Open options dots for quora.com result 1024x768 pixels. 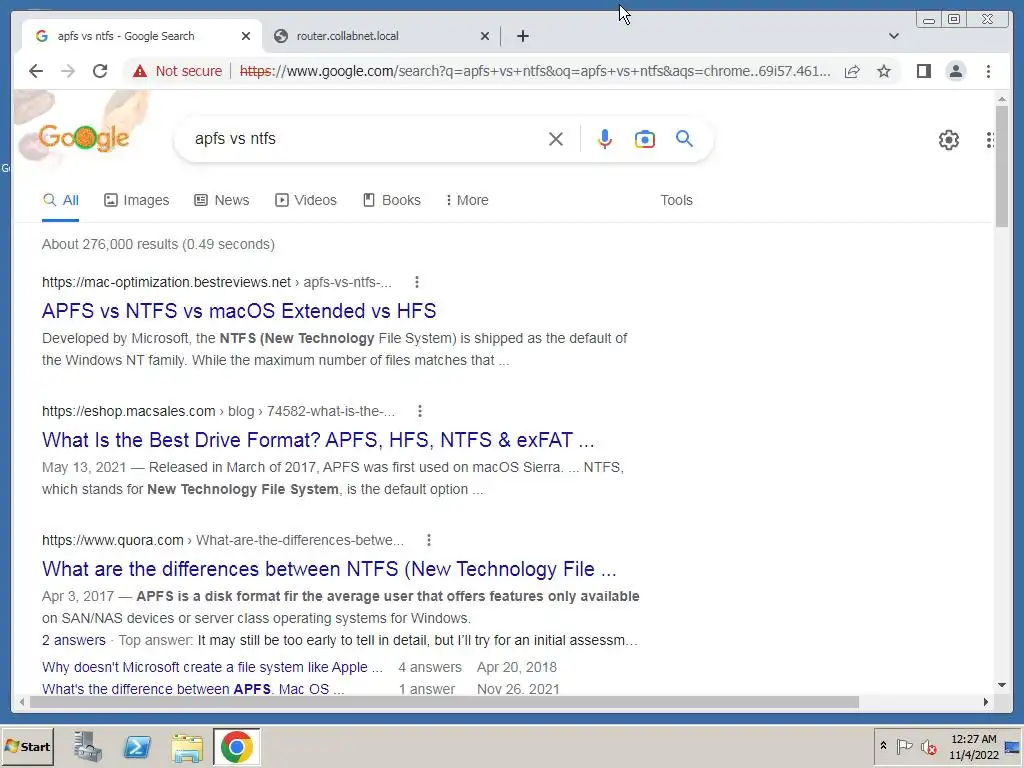tap(428, 540)
